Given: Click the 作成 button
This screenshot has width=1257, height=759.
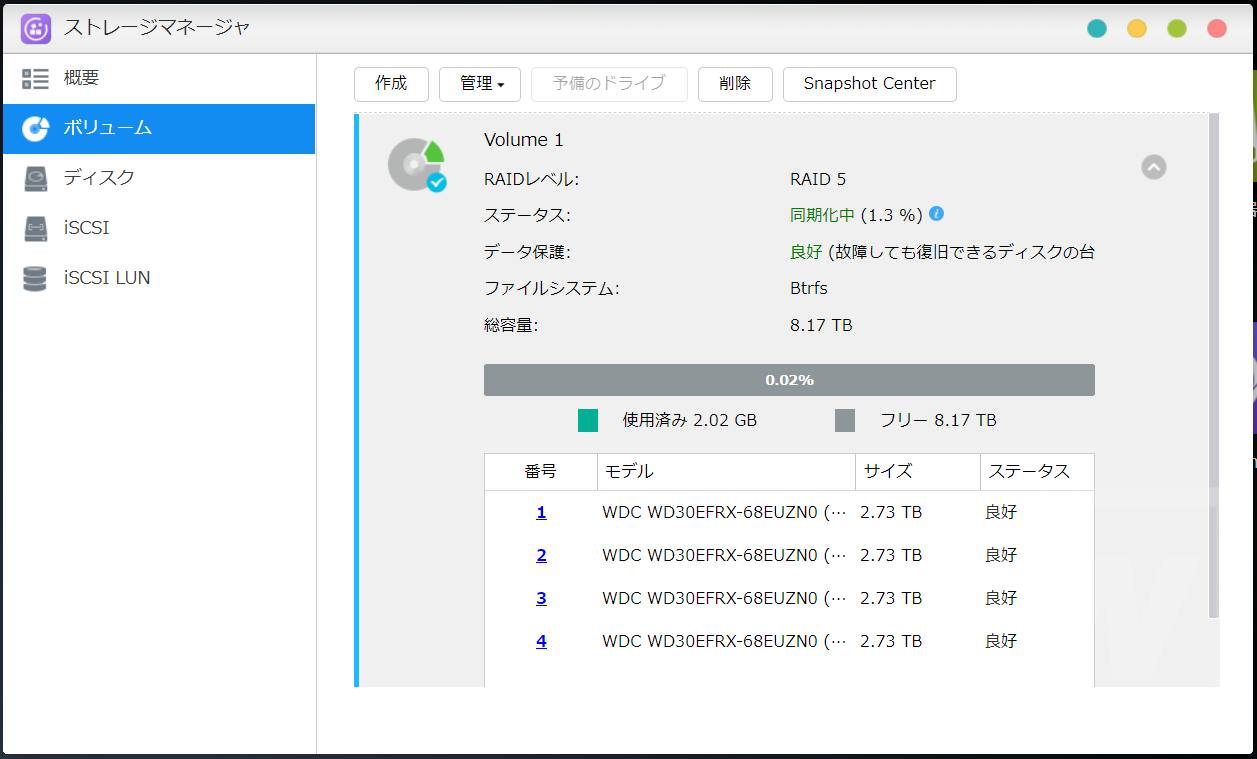Looking at the screenshot, I should coord(391,84).
